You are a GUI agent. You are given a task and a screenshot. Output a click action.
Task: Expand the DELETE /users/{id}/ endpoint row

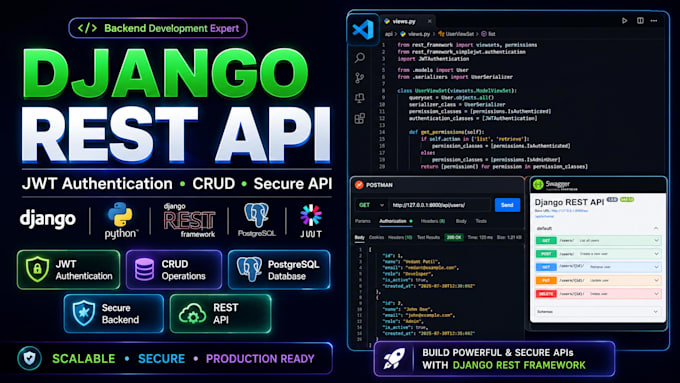[598, 294]
